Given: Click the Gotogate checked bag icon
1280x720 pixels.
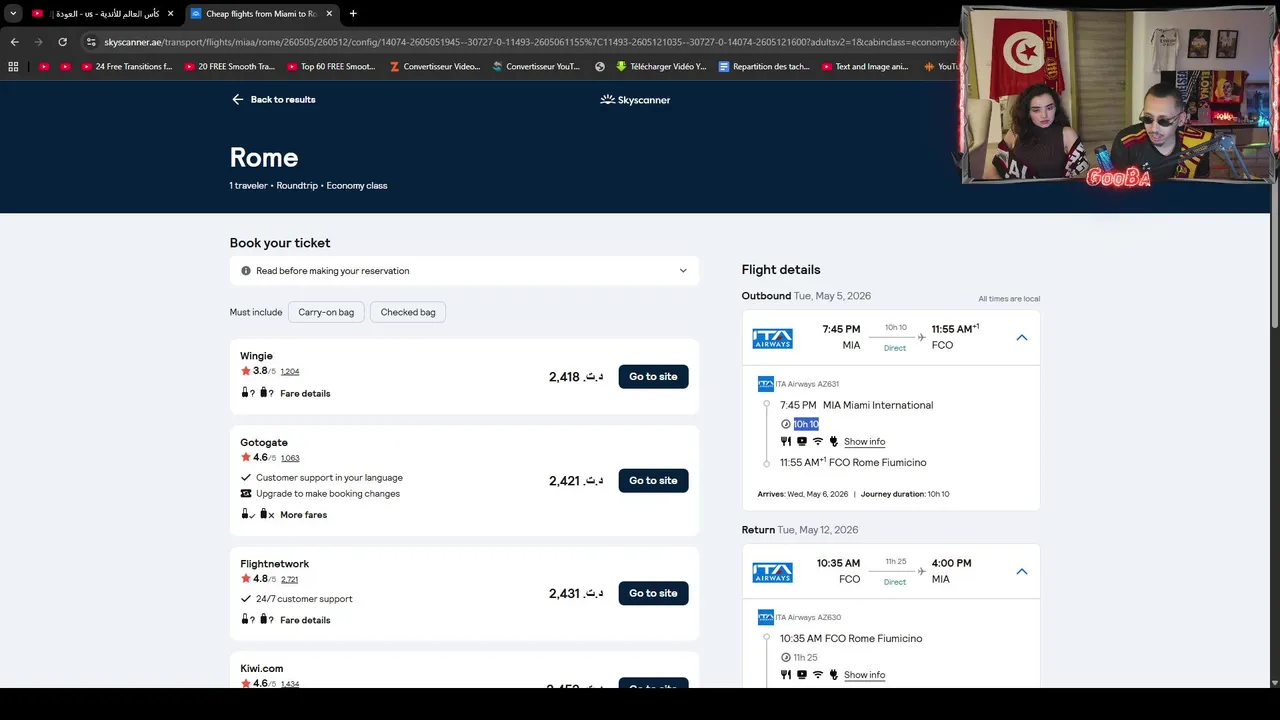Looking at the screenshot, I should pos(264,514).
